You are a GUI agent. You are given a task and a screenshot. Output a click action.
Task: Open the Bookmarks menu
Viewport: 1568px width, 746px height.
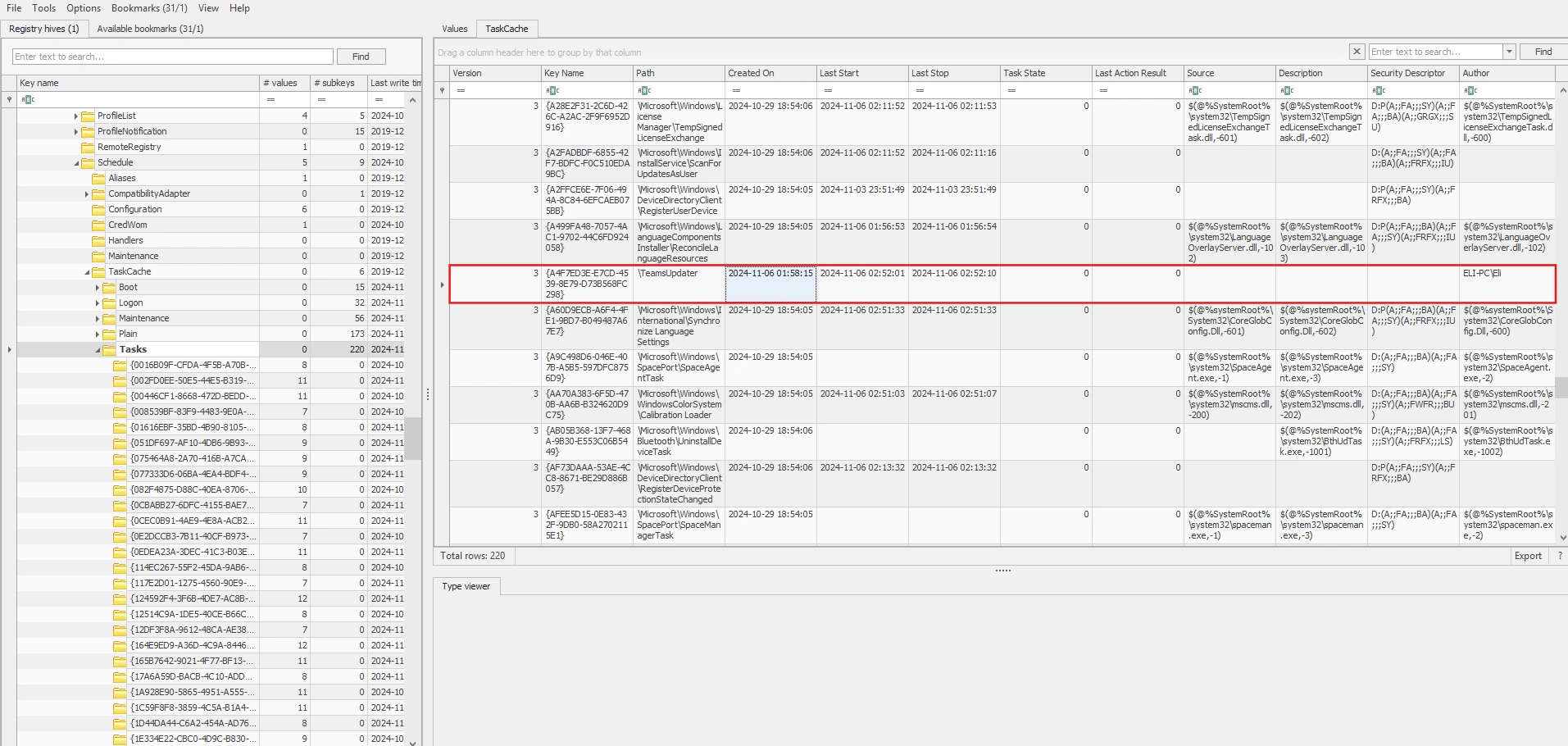pos(148,7)
